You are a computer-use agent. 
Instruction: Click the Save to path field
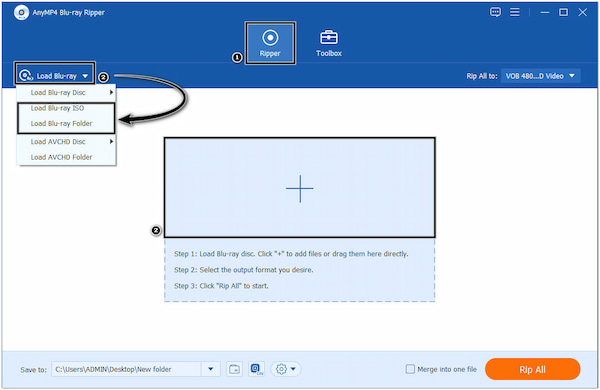pyautogui.click(x=126, y=369)
